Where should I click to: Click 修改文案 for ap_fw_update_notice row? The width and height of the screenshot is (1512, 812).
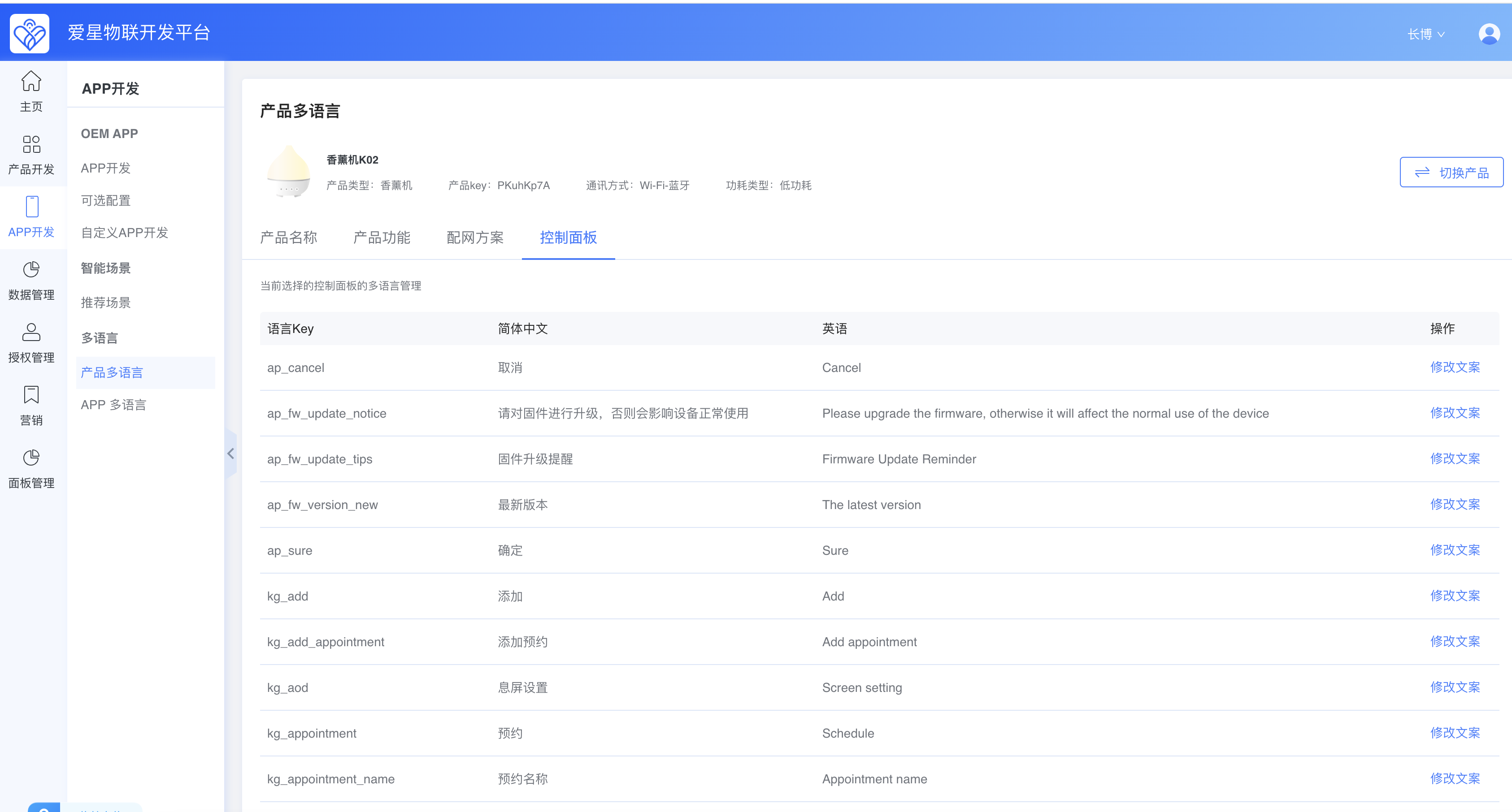(x=1455, y=413)
